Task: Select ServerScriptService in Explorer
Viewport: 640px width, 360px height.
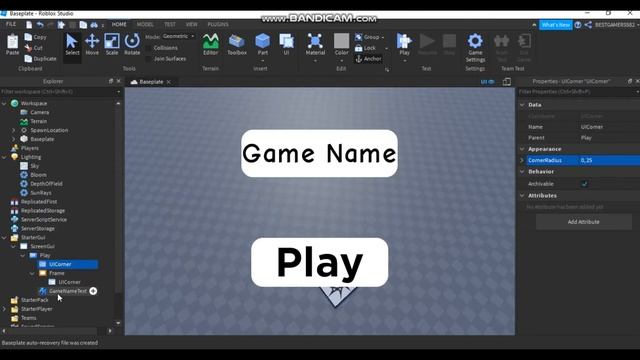Action: click(44, 220)
